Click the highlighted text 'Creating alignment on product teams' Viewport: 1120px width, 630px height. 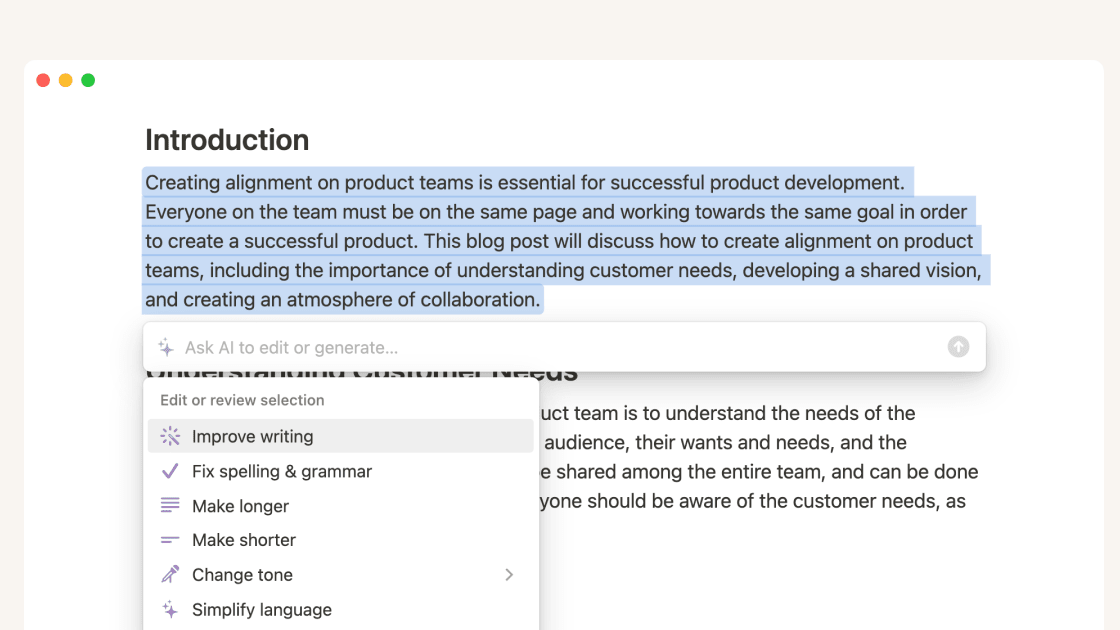(309, 183)
